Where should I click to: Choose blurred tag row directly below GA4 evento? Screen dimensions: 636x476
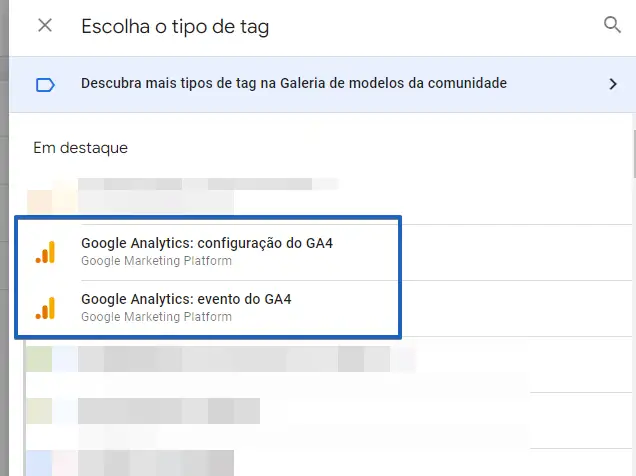click(x=240, y=358)
